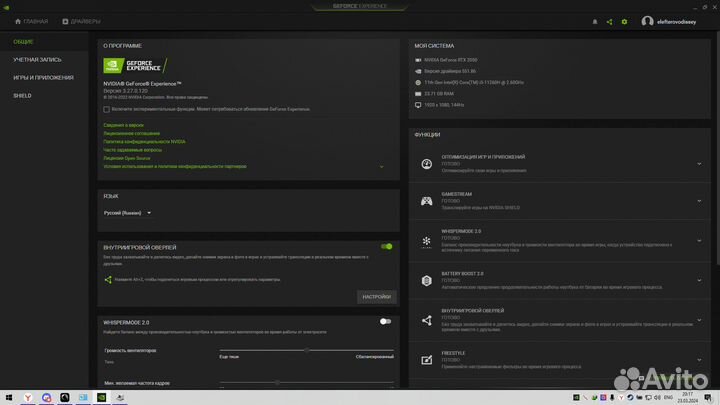This screenshot has height=405, width=720.
Task: Click the user avatar for elefterovodisssey
Action: coord(648,21)
